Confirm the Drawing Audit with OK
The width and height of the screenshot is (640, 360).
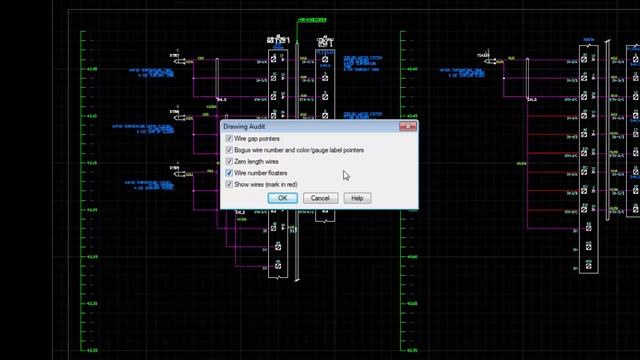pyautogui.click(x=282, y=198)
